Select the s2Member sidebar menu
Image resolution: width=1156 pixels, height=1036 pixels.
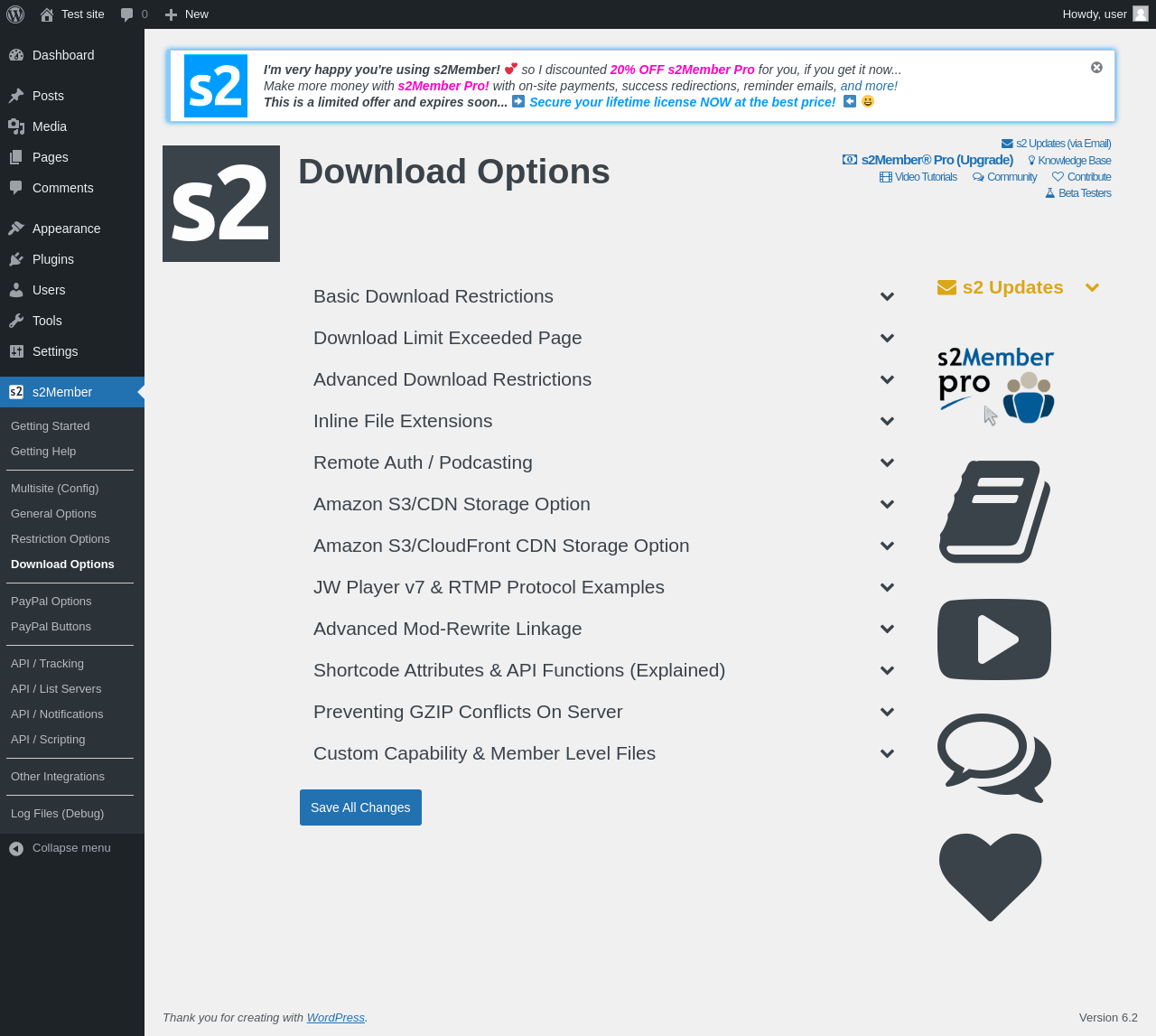pos(72,392)
